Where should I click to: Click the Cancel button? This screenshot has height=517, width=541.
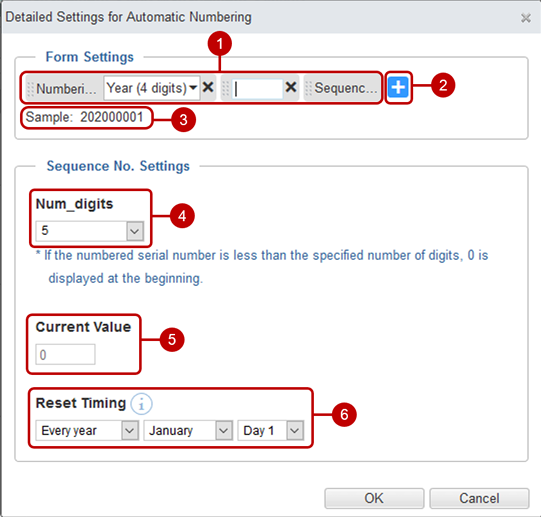click(x=479, y=498)
